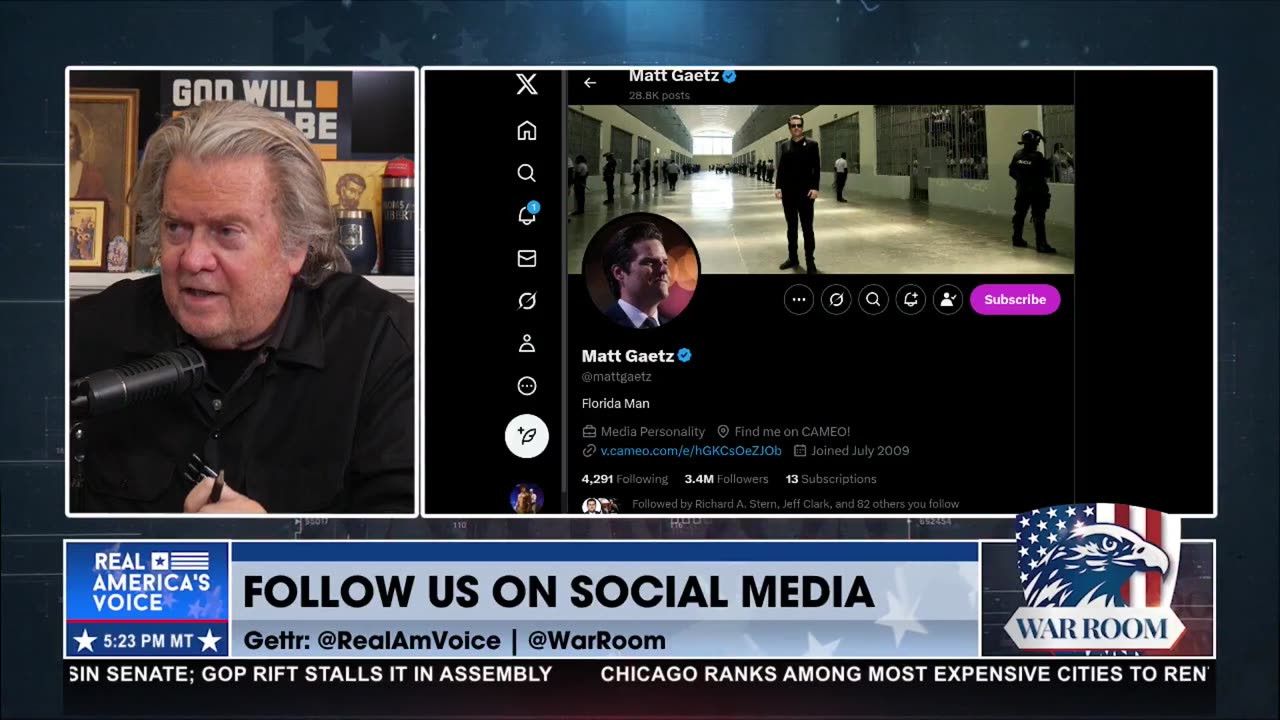The width and height of the screenshot is (1280, 720).
Task: Open the 3.4M Followers list
Action: [726, 479]
